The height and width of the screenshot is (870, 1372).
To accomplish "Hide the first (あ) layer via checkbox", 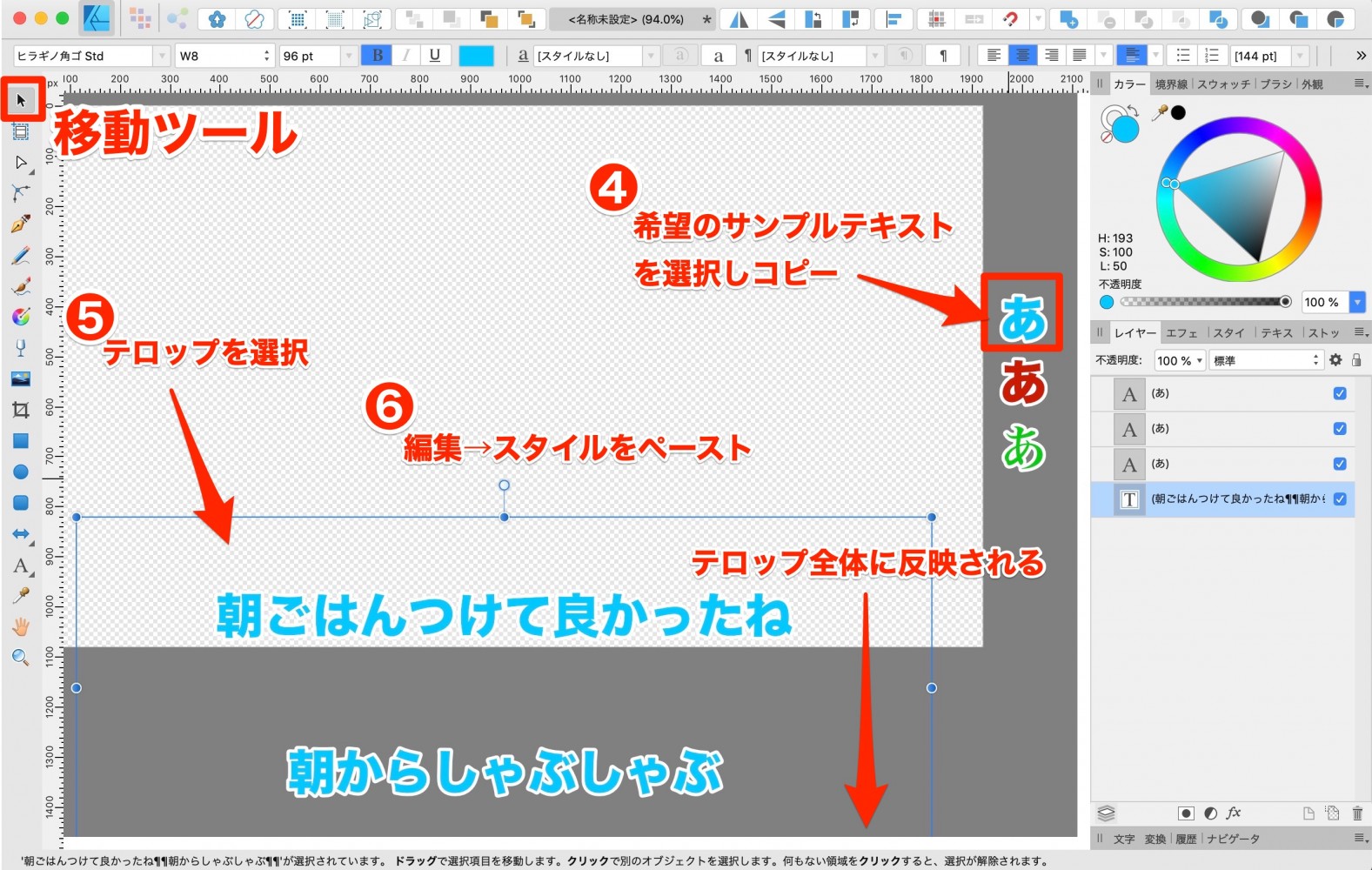I will pyautogui.click(x=1340, y=393).
